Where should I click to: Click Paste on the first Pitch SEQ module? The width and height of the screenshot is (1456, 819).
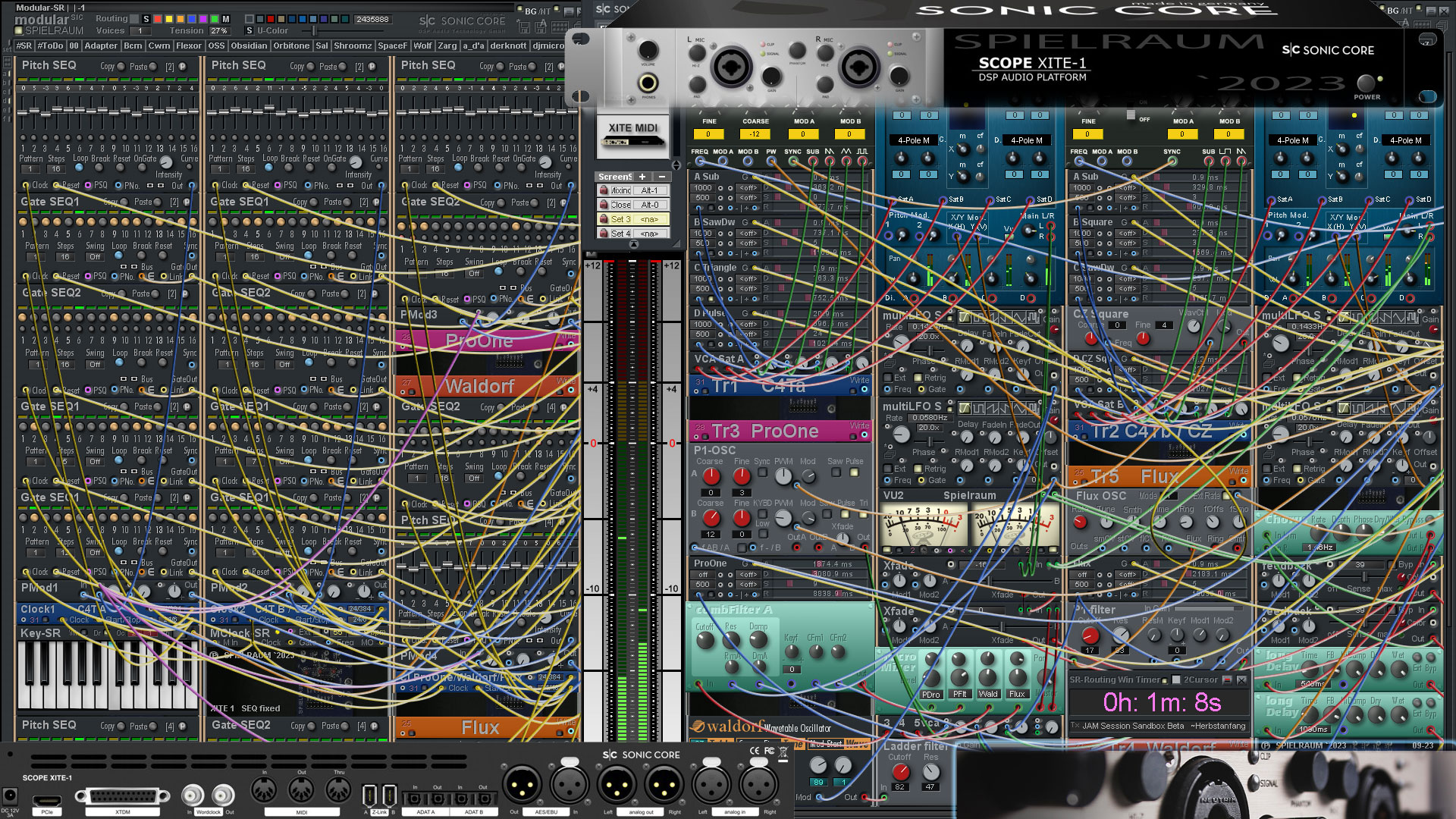(x=153, y=67)
